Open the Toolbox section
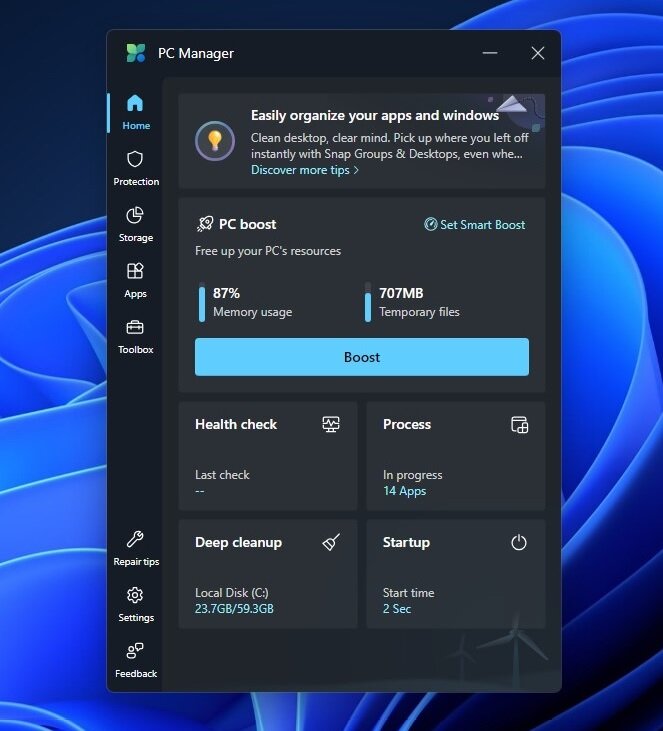Screen dimensions: 663x731 136,336
